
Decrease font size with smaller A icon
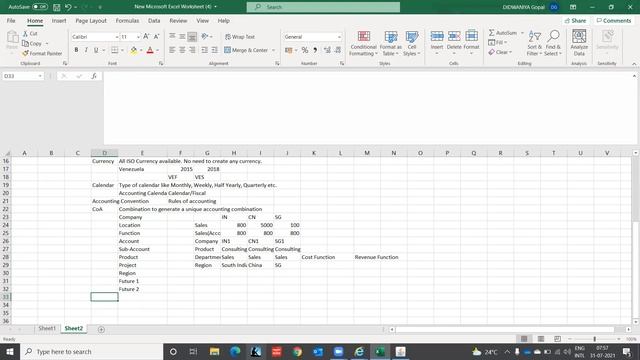156,37
